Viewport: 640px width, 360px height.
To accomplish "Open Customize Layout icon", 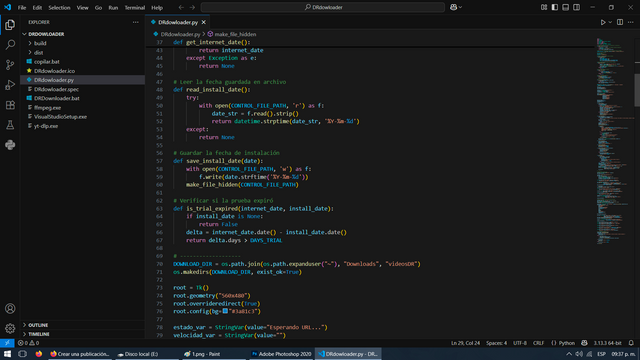I will pos(544,7).
